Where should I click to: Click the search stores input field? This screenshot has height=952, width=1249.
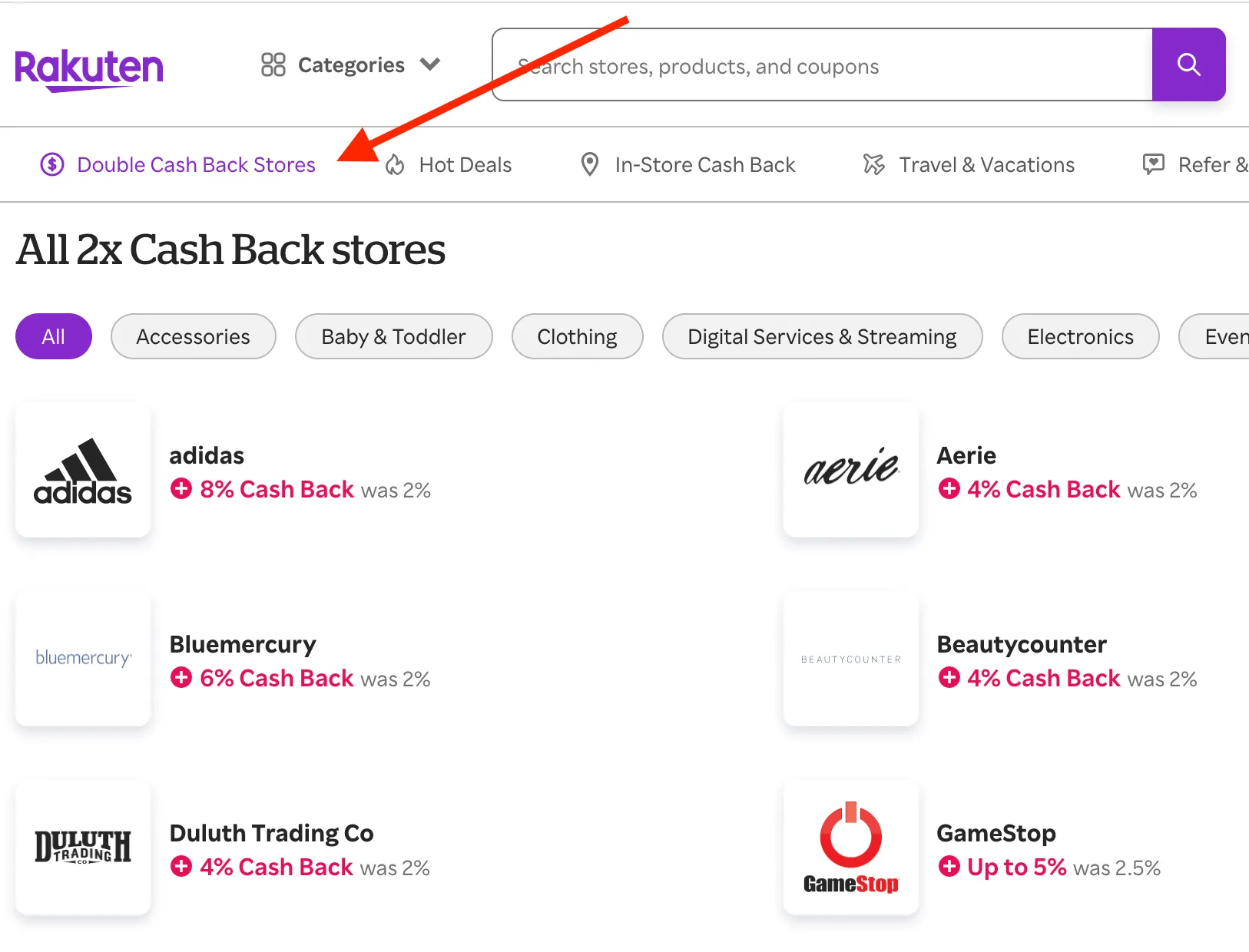pyautogui.click(x=822, y=64)
